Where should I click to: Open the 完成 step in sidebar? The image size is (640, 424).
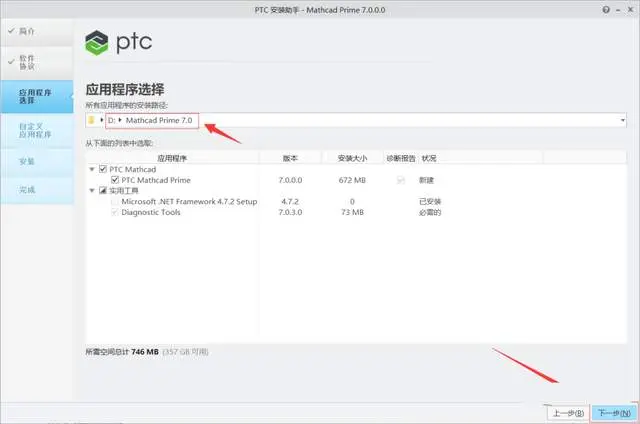(37, 190)
